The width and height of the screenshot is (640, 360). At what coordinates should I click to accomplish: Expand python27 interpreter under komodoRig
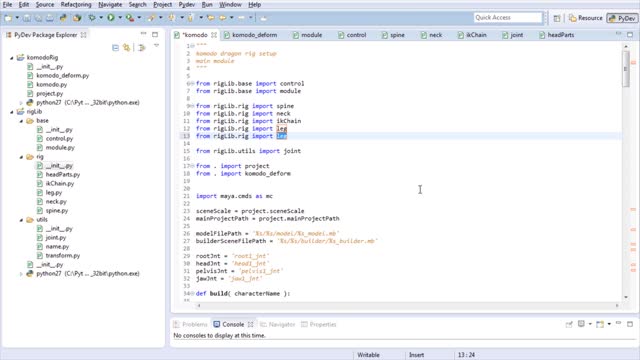(x=21, y=103)
